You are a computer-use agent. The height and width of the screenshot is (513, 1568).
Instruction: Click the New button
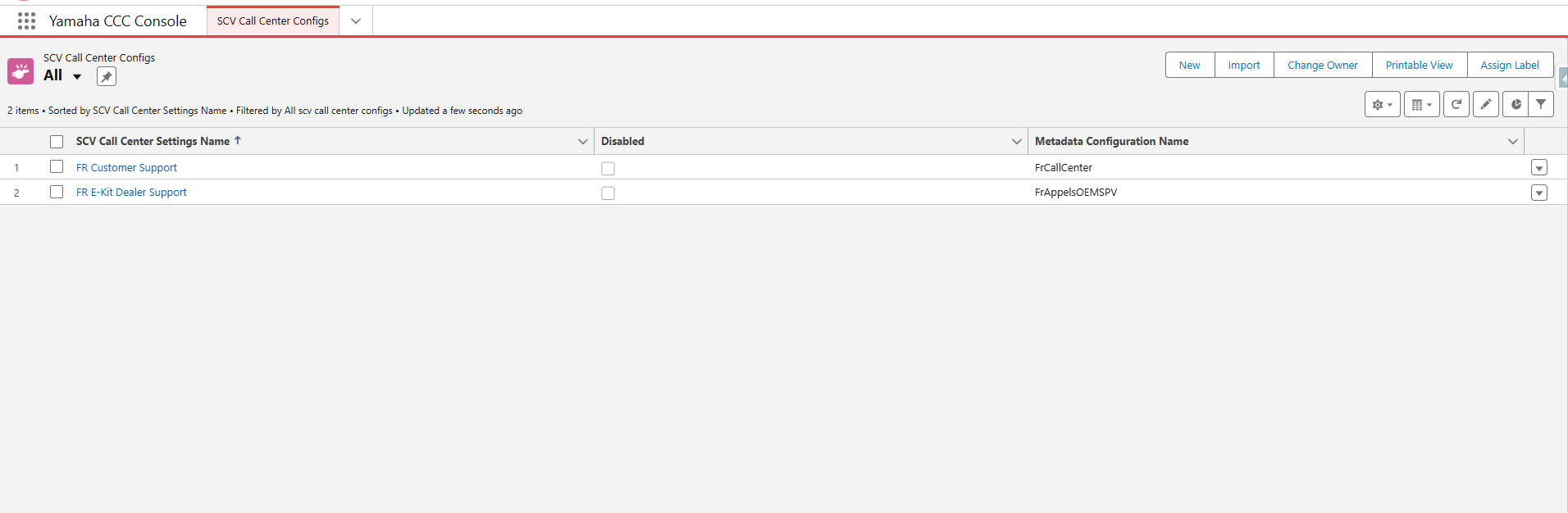(1189, 66)
